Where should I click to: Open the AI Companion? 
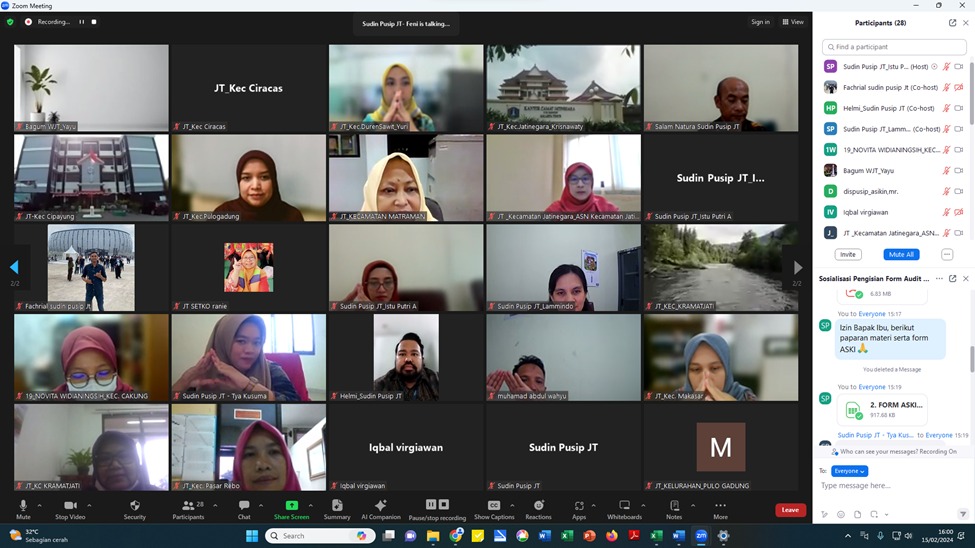[380, 506]
